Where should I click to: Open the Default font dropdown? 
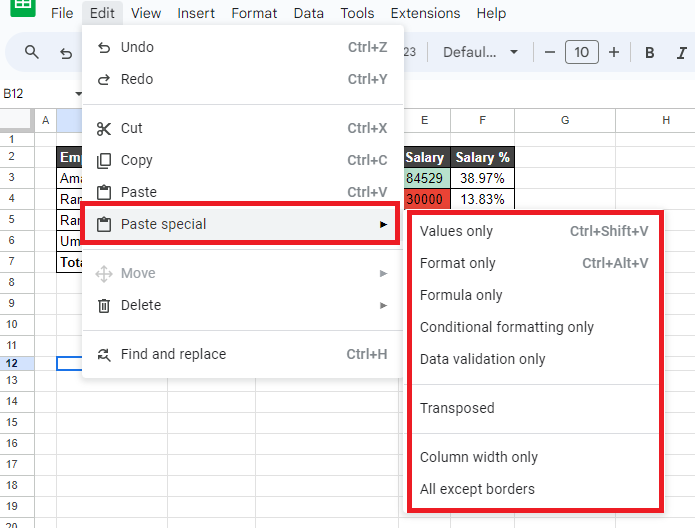click(x=480, y=52)
